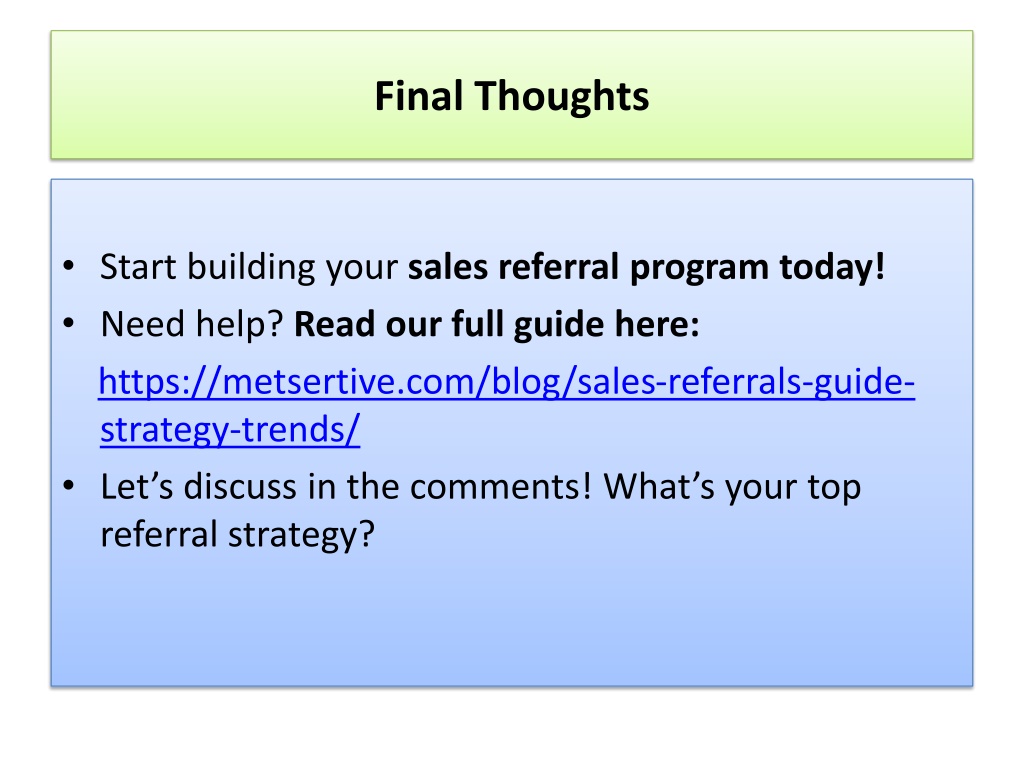Click the first bullet point marker
The image size is (1024, 768).
click(x=69, y=266)
